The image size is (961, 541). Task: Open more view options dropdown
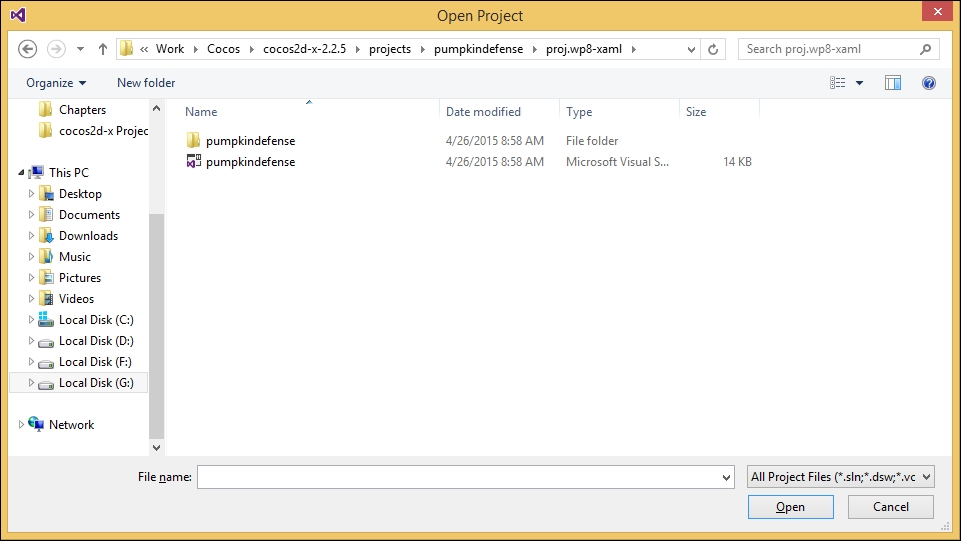pos(859,83)
